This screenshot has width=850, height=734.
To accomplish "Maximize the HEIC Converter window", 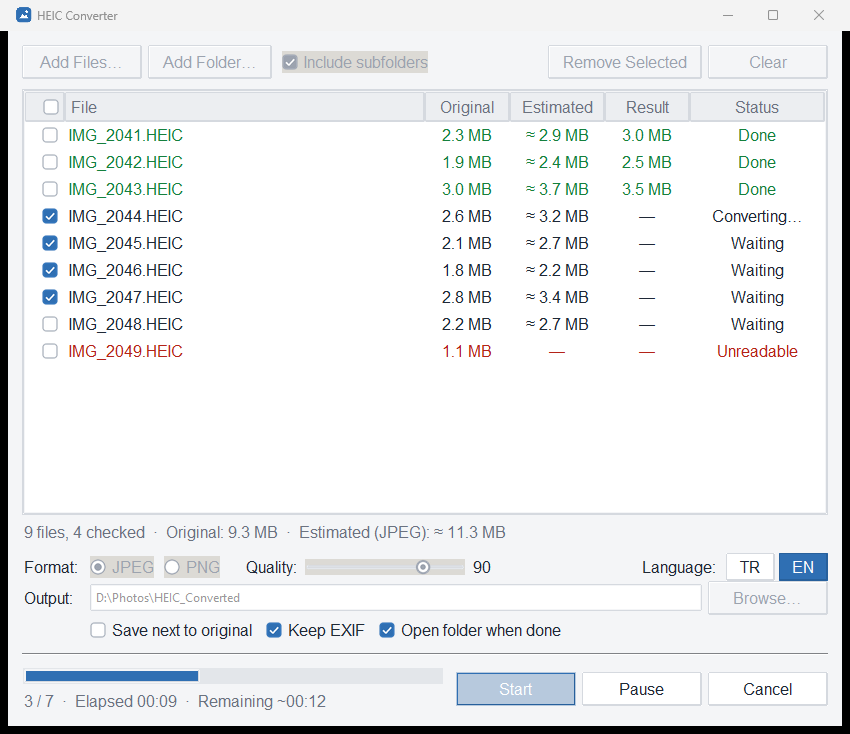I will point(773,15).
